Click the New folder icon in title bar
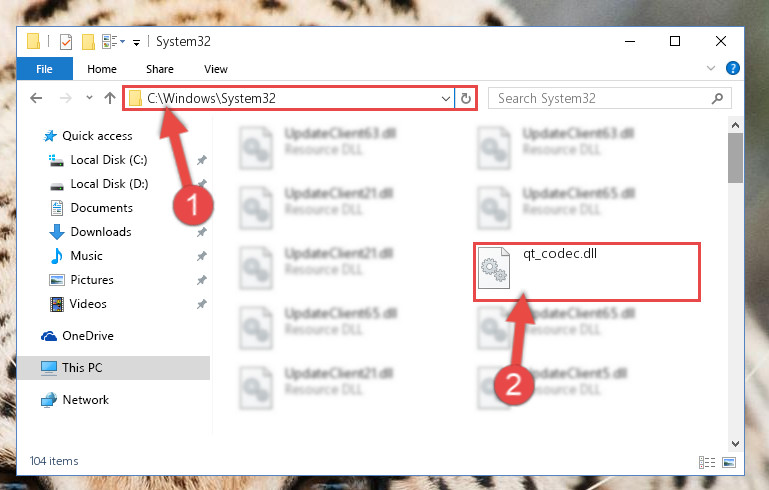The height and width of the screenshot is (490, 769). point(88,42)
